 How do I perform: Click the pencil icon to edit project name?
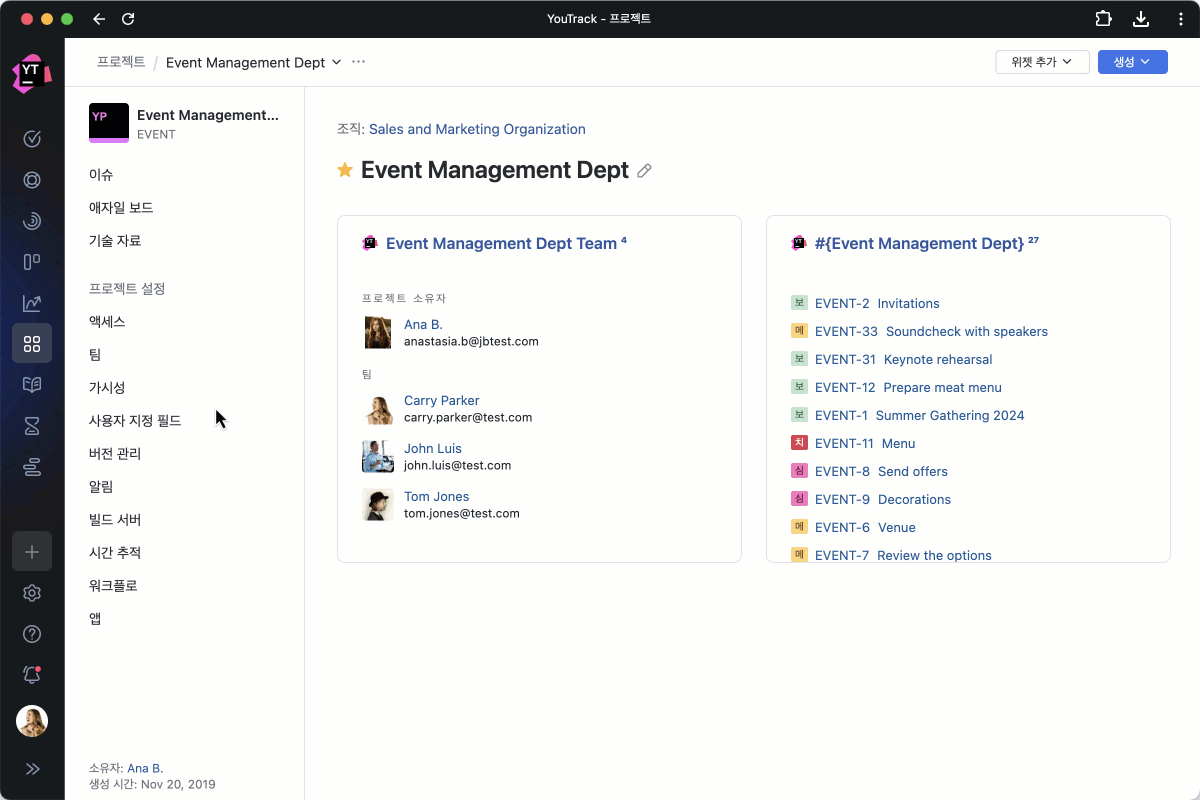click(x=645, y=171)
